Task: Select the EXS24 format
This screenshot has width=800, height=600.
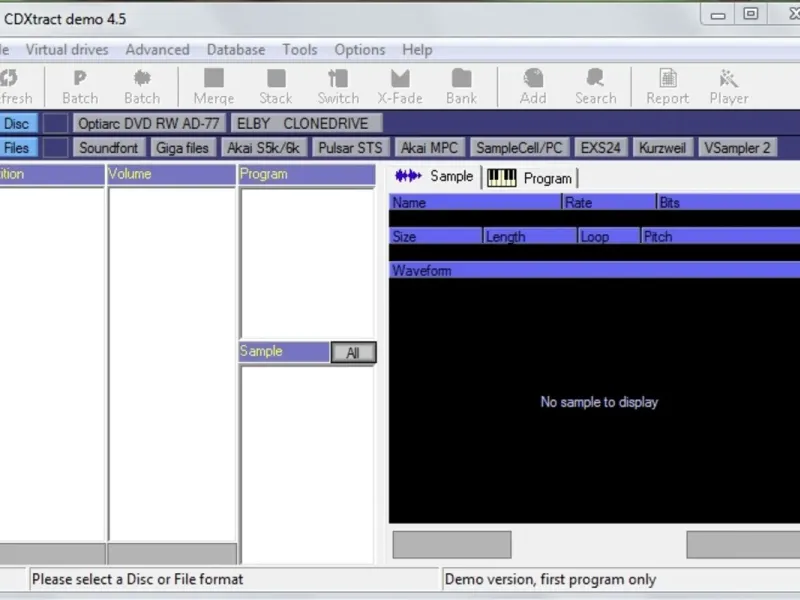Action: [x=601, y=148]
